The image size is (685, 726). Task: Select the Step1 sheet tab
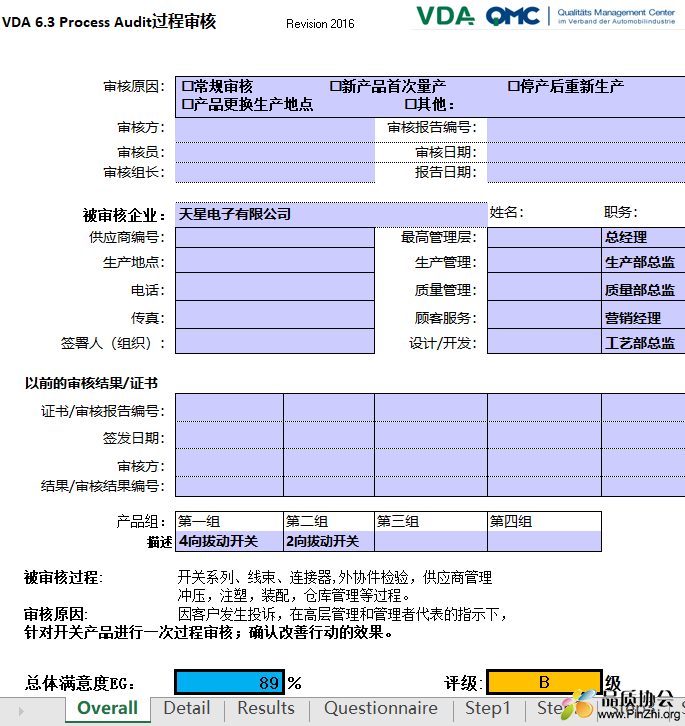click(488, 708)
